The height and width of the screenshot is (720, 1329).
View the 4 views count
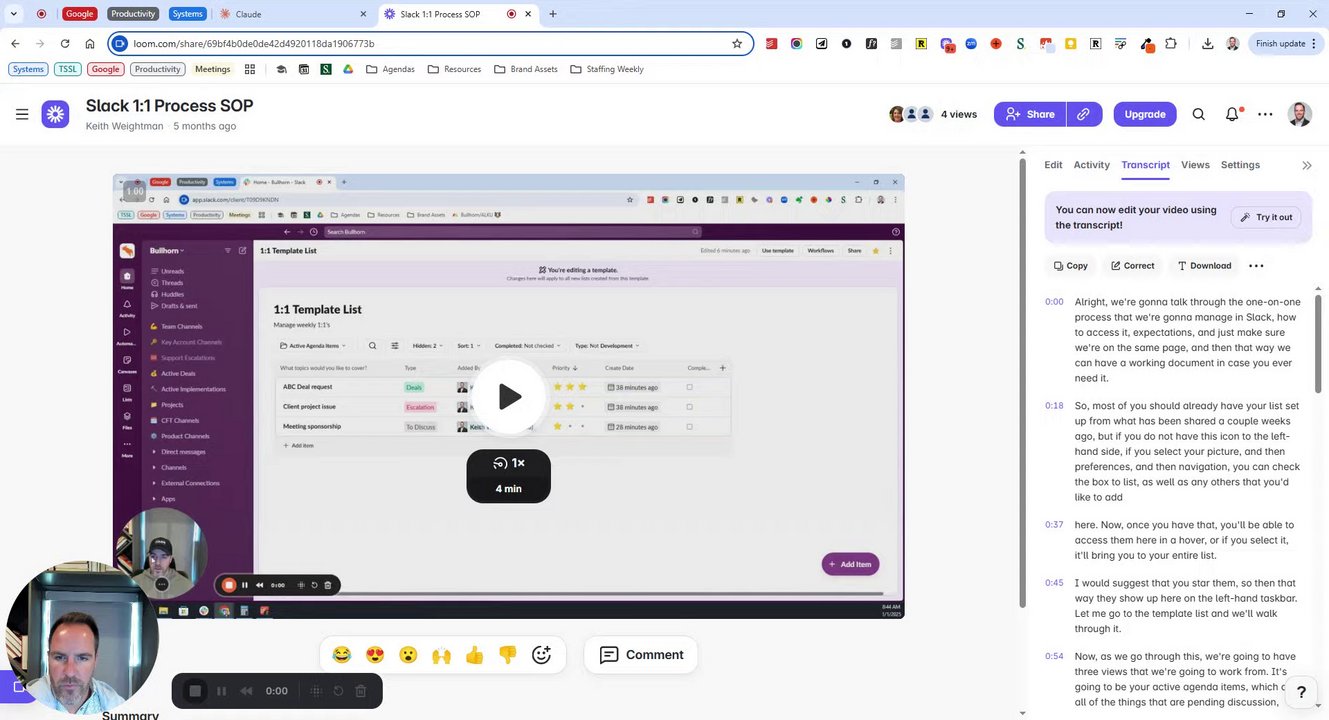click(959, 114)
